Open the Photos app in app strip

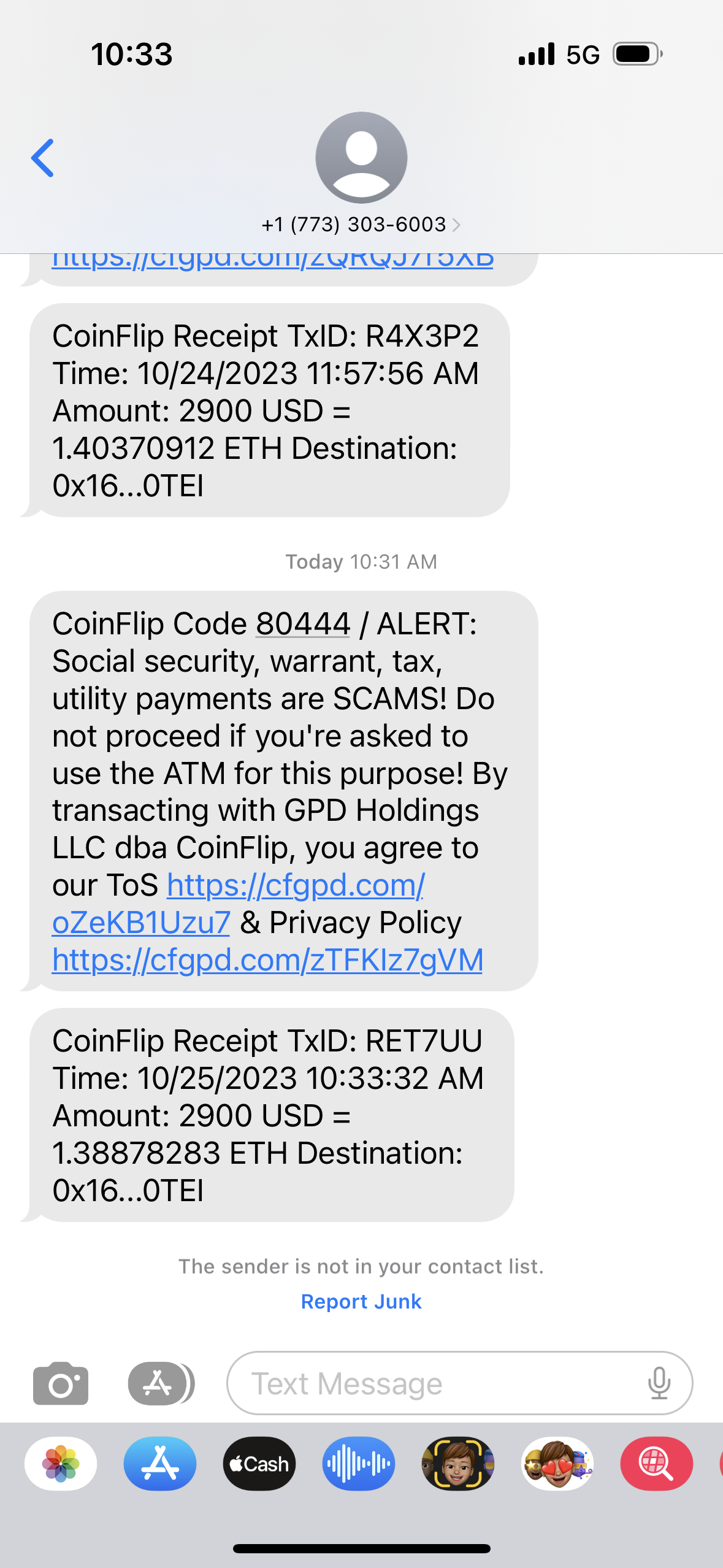61,1464
